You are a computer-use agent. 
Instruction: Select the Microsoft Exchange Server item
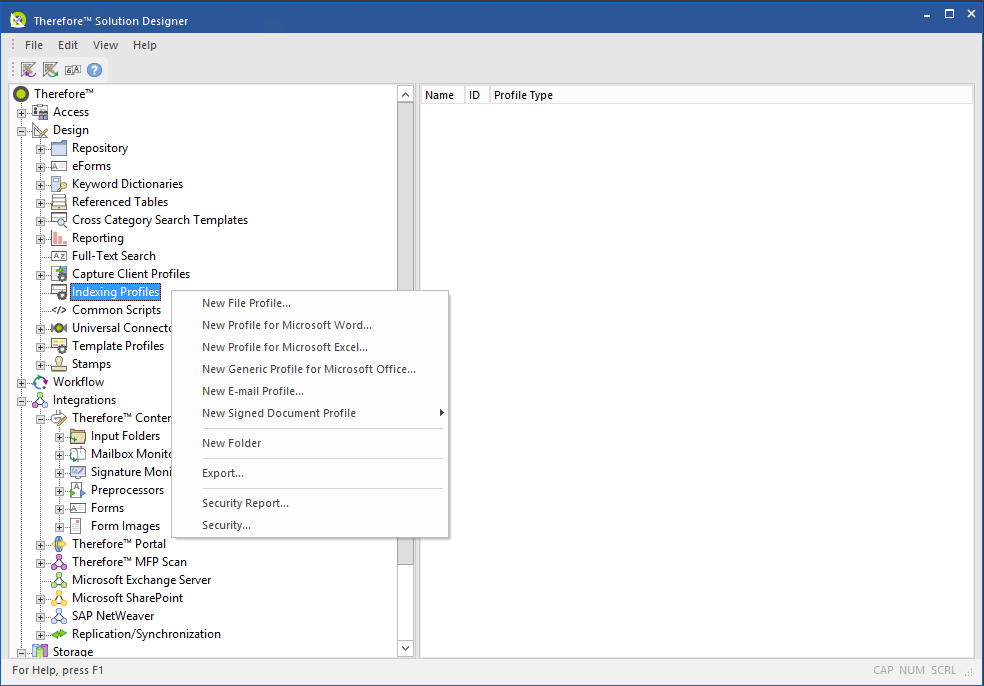pos(142,581)
